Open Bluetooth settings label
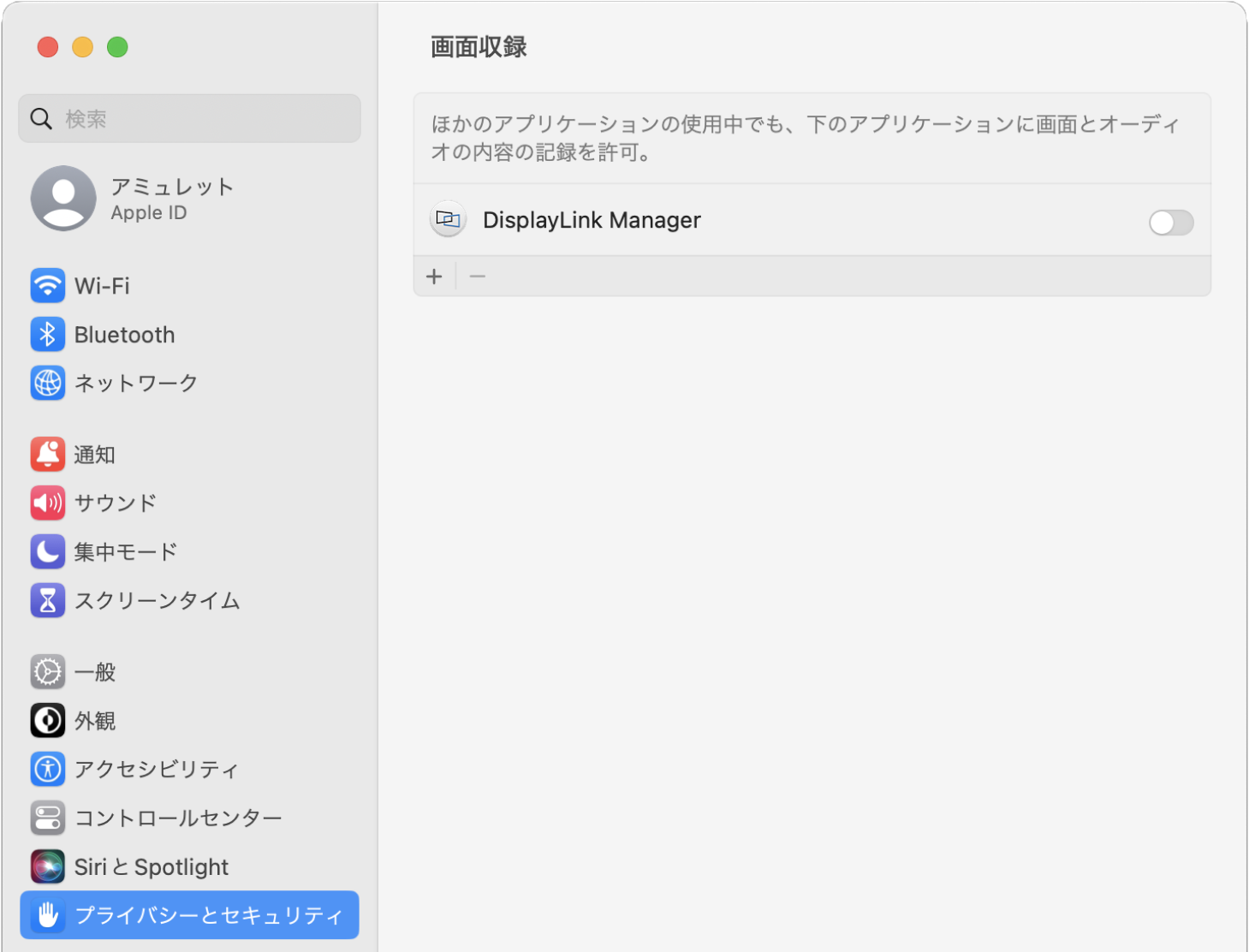The height and width of the screenshot is (952, 1249). pos(125,335)
